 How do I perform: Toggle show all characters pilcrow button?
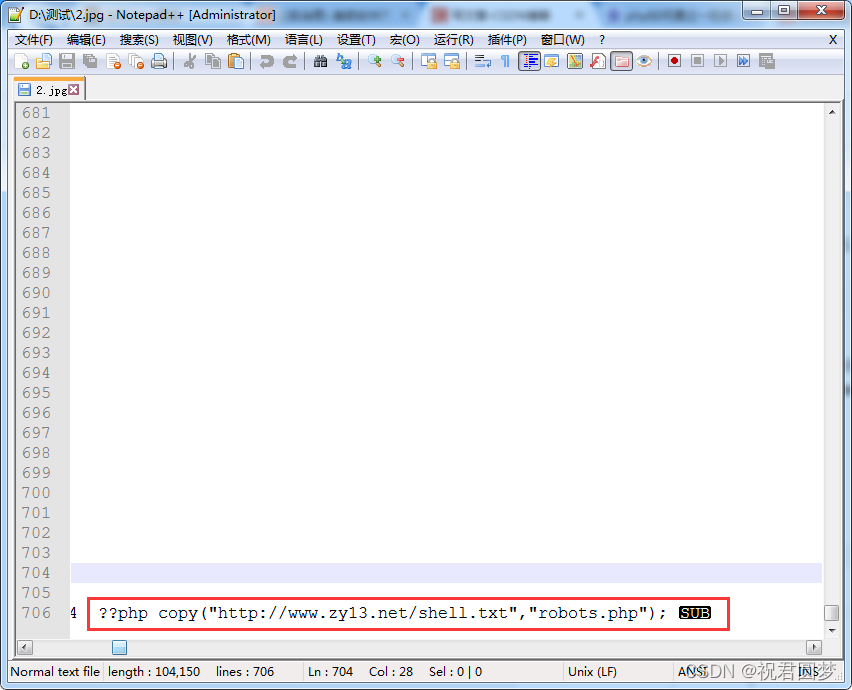coord(505,61)
